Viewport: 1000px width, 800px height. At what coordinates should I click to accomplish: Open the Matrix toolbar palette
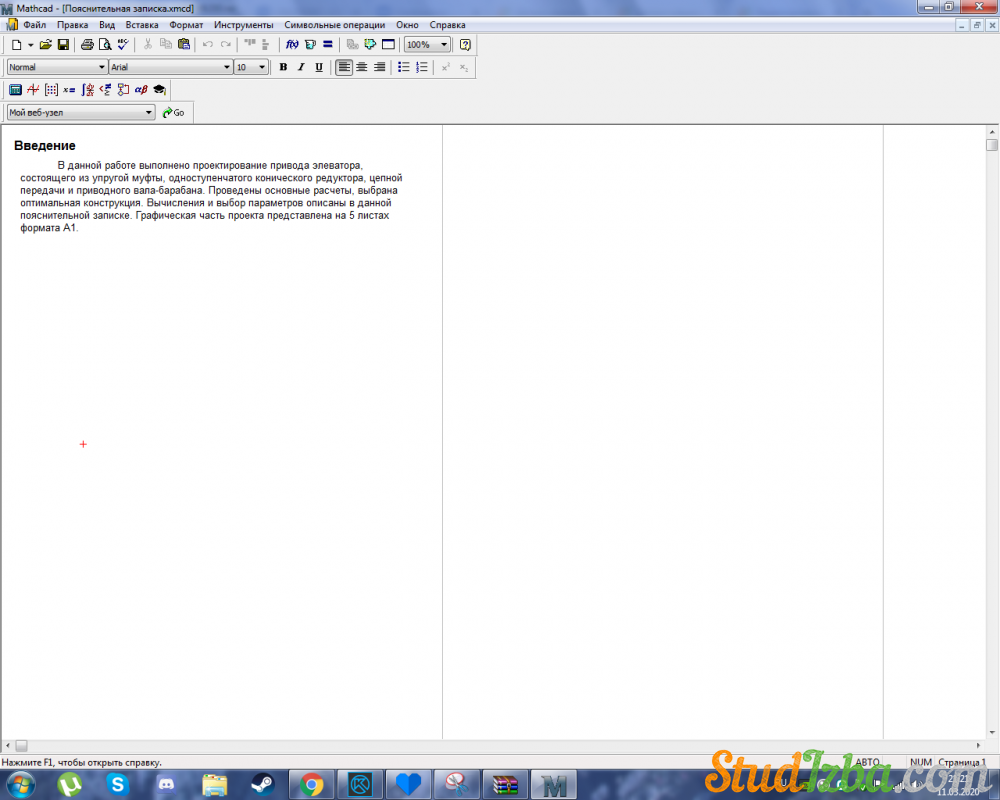(51, 90)
